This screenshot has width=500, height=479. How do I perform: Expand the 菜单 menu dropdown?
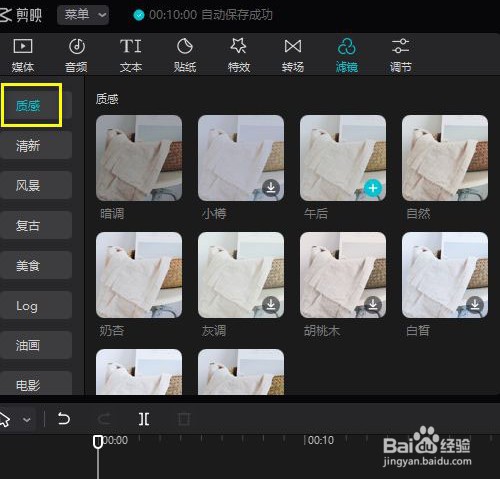(x=83, y=15)
